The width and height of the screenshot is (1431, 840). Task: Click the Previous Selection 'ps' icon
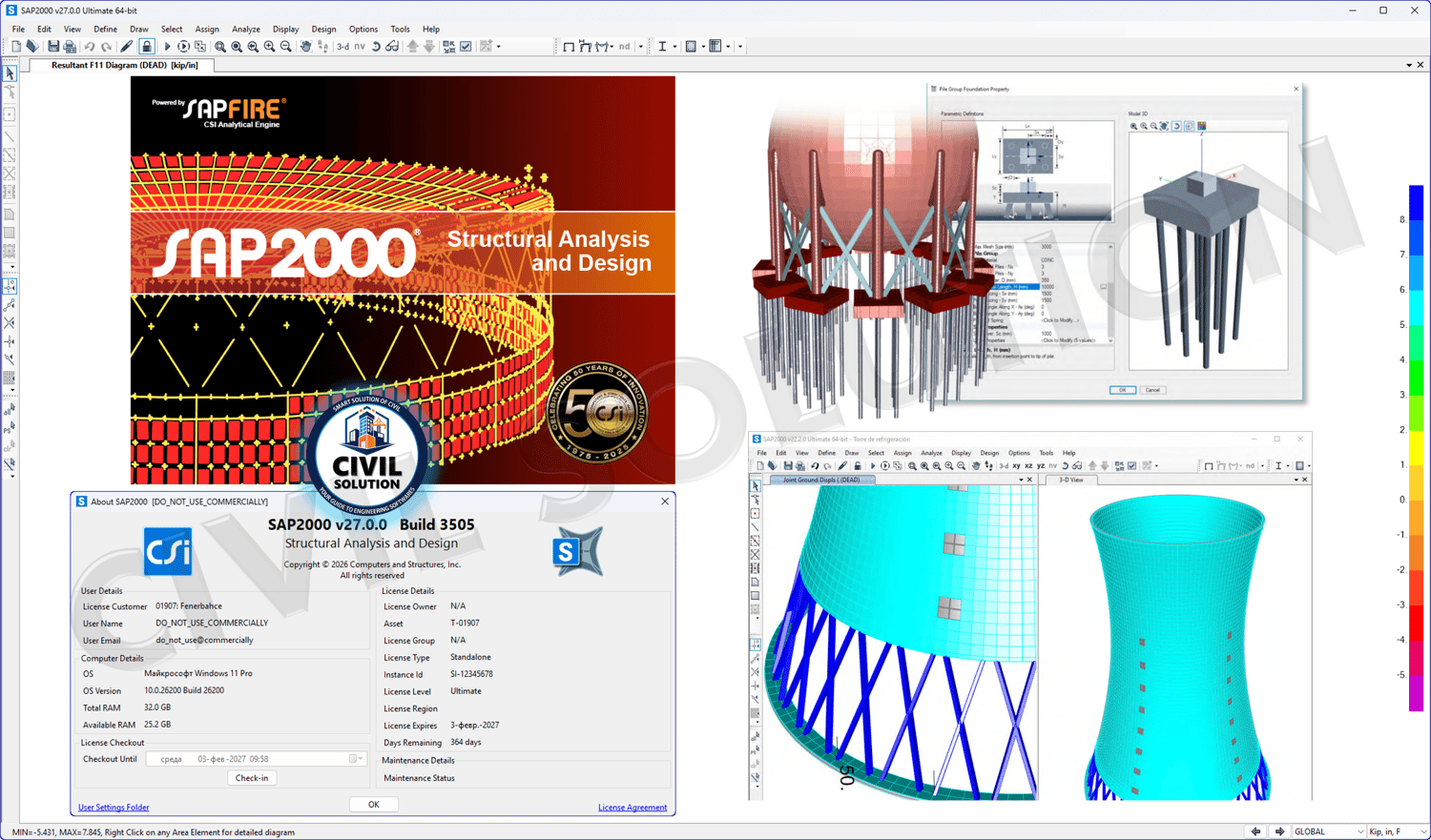pos(10,429)
